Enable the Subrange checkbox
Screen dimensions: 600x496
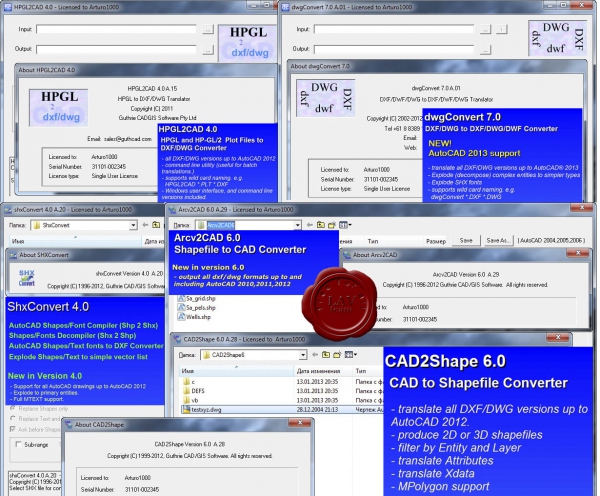coord(18,444)
